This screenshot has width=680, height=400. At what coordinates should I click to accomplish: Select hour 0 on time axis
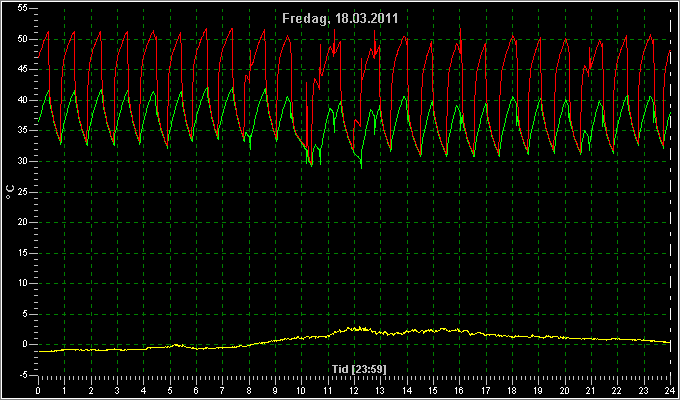click(38, 390)
